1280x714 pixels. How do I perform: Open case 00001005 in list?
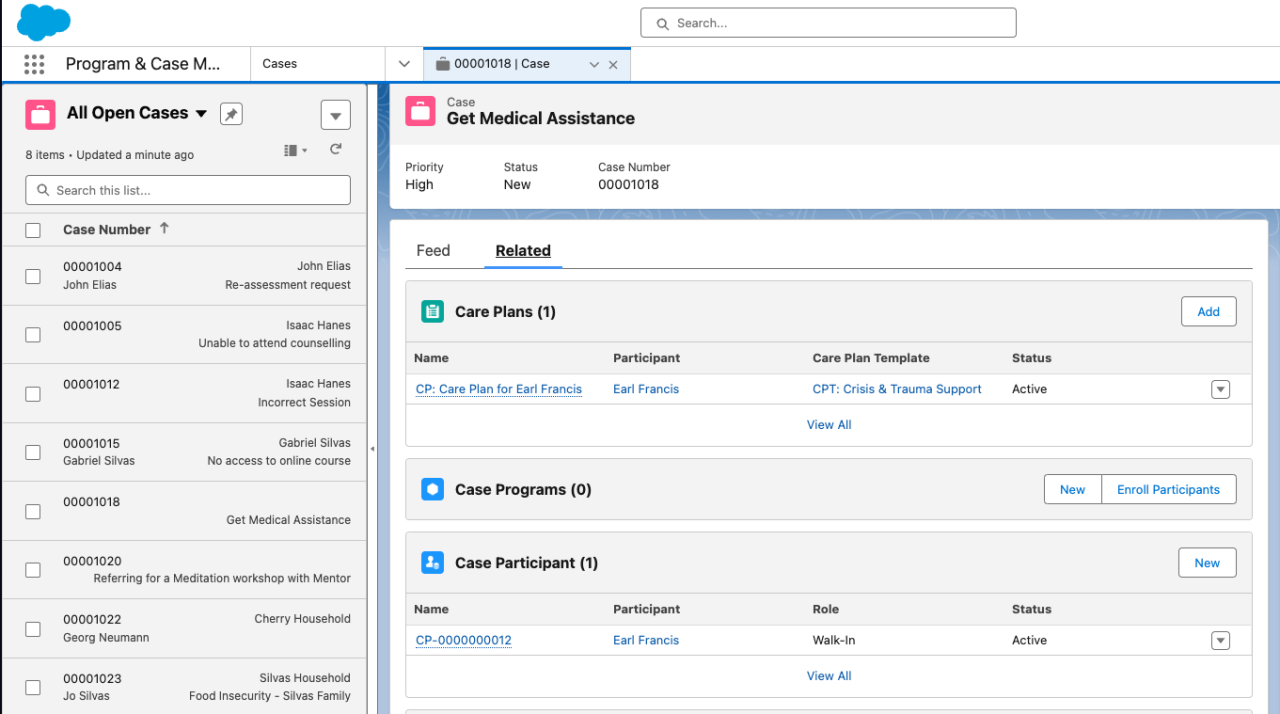coord(185,335)
